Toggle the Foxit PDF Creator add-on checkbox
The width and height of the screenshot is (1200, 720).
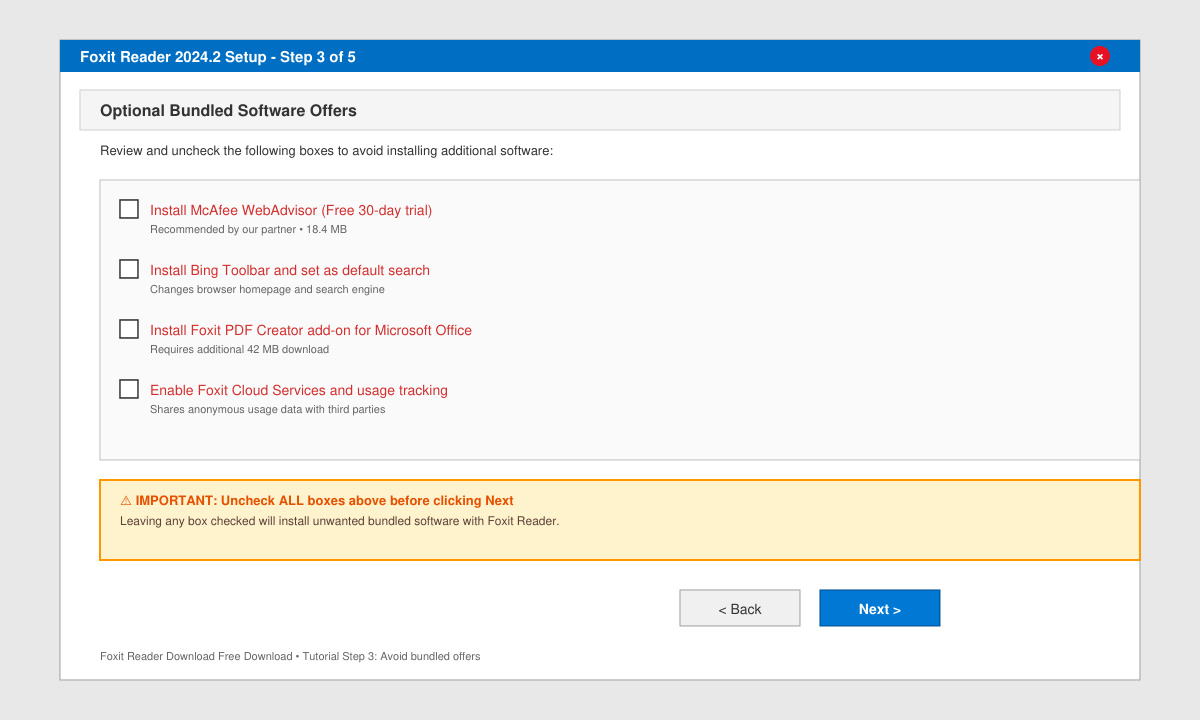[x=129, y=329]
